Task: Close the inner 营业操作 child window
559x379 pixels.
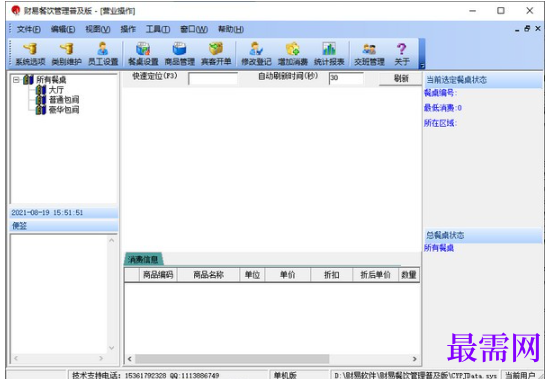Action: click(538, 29)
